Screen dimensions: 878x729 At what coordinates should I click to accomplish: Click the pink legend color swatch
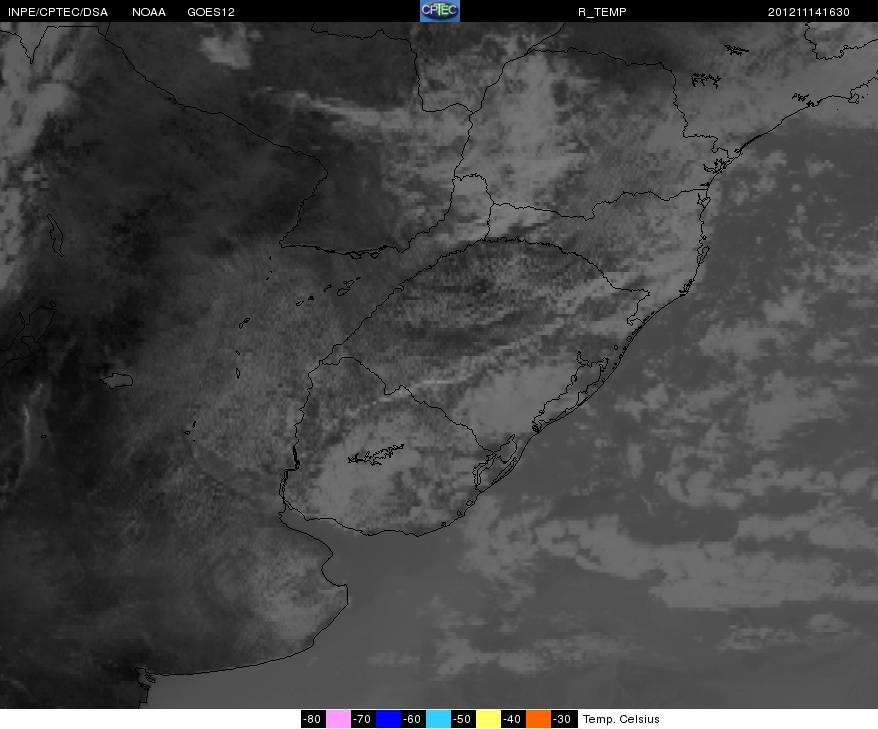coord(338,719)
